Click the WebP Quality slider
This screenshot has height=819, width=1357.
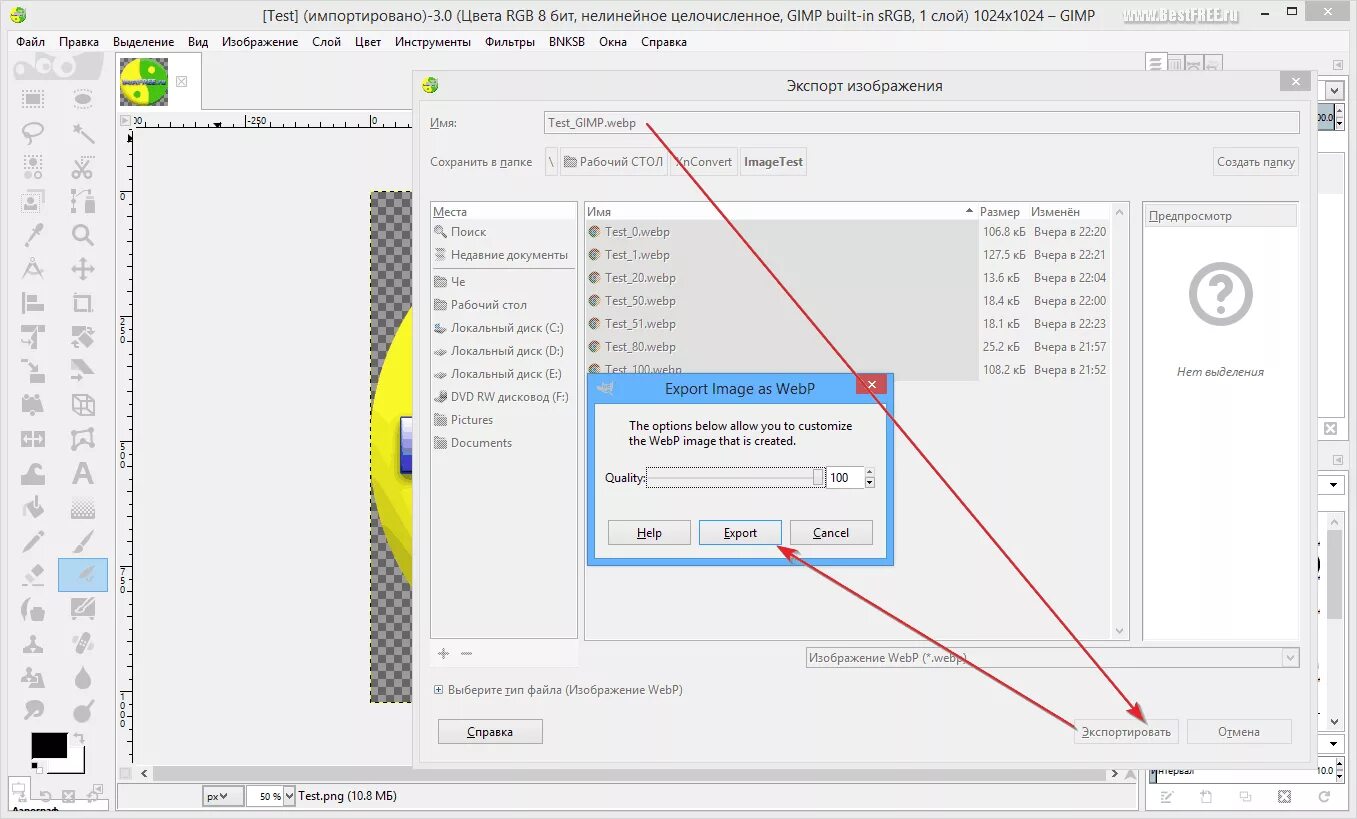(x=736, y=478)
